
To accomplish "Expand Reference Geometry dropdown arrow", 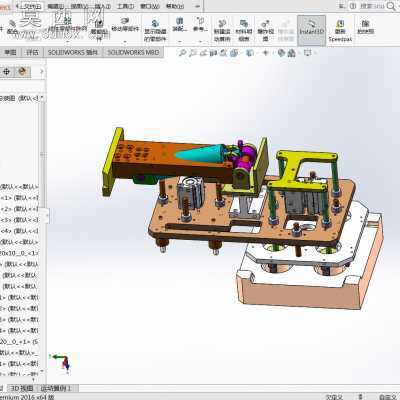I will pos(200,42).
